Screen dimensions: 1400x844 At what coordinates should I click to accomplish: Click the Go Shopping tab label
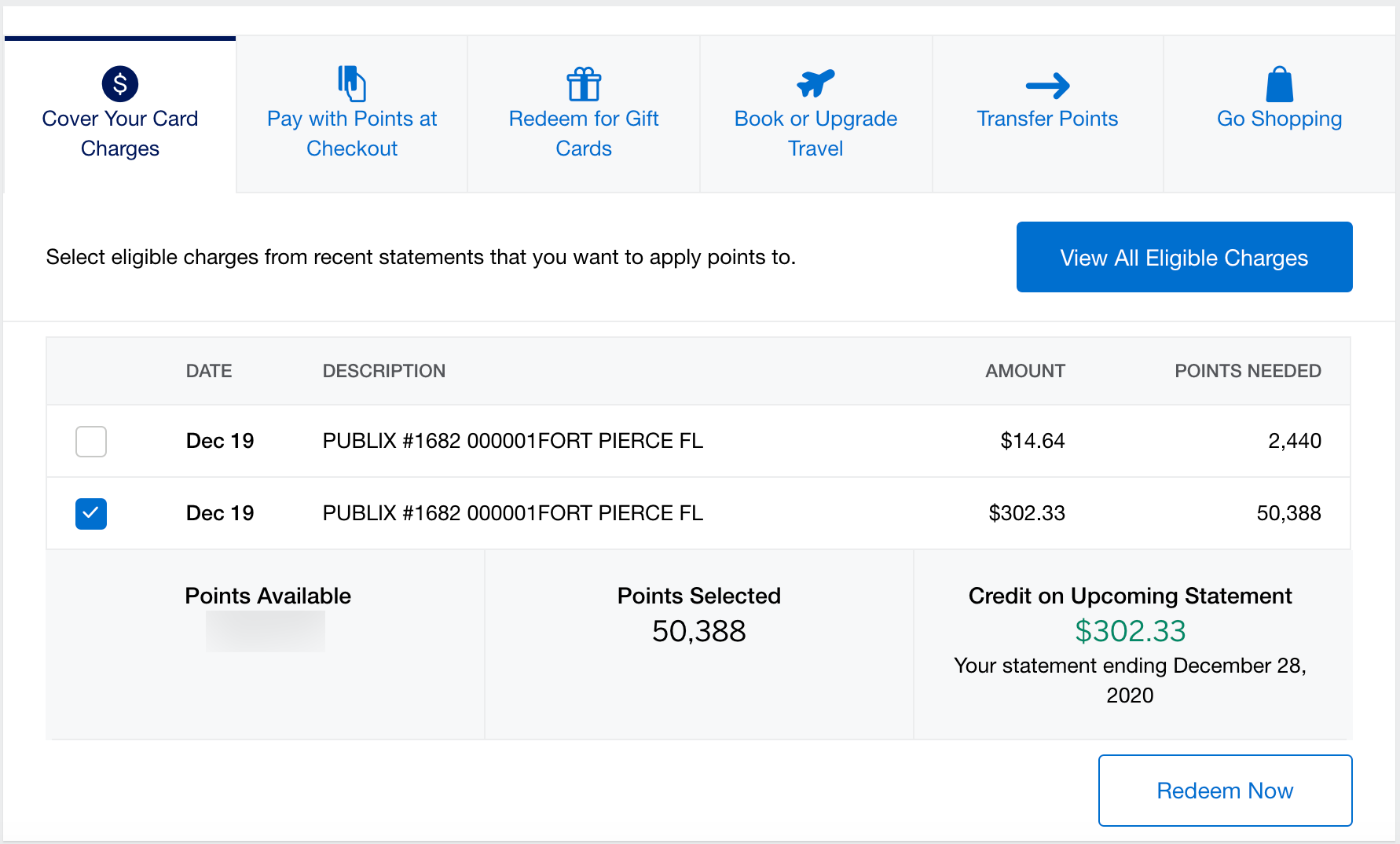(1278, 118)
